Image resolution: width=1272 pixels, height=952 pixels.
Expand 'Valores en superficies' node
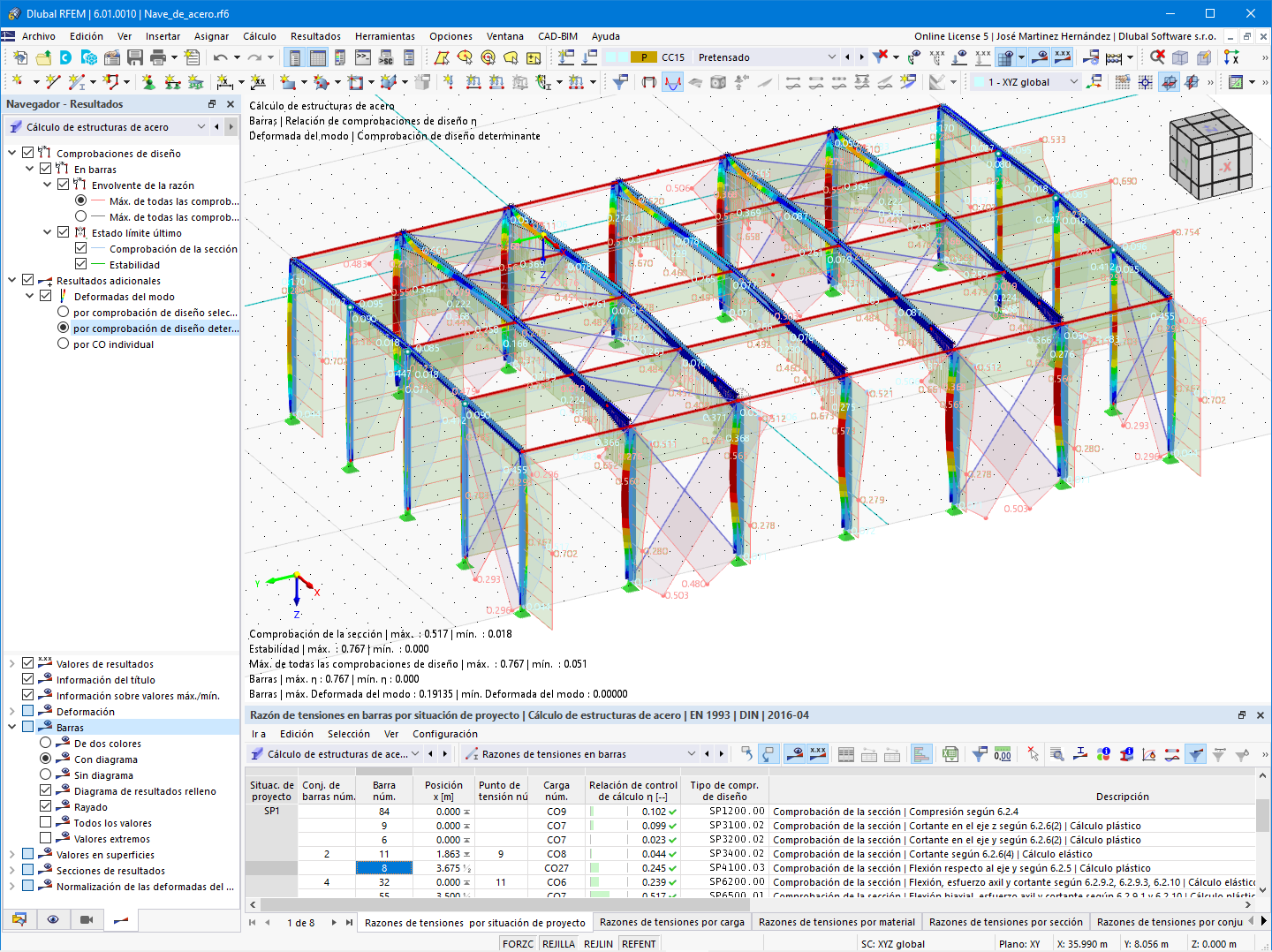click(12, 855)
